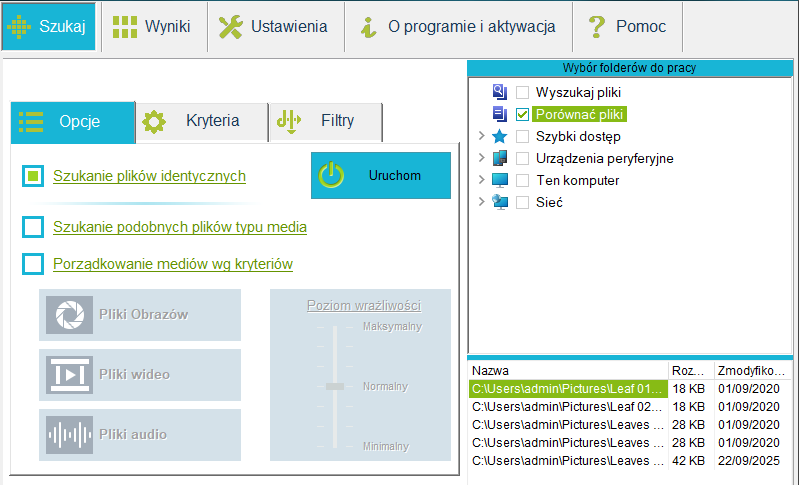Viewport: 800px width, 485px height.
Task: Switch to the Wyniki tab
Action: [155, 27]
